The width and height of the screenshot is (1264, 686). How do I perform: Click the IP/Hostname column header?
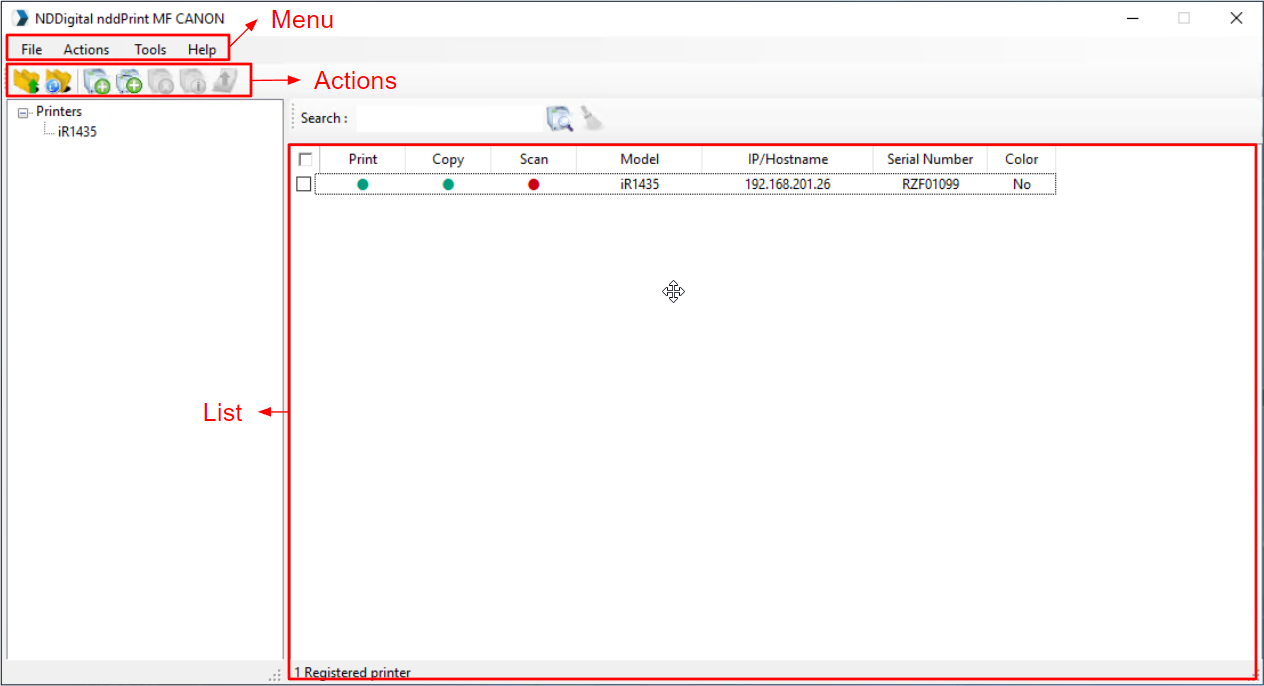tap(787, 159)
